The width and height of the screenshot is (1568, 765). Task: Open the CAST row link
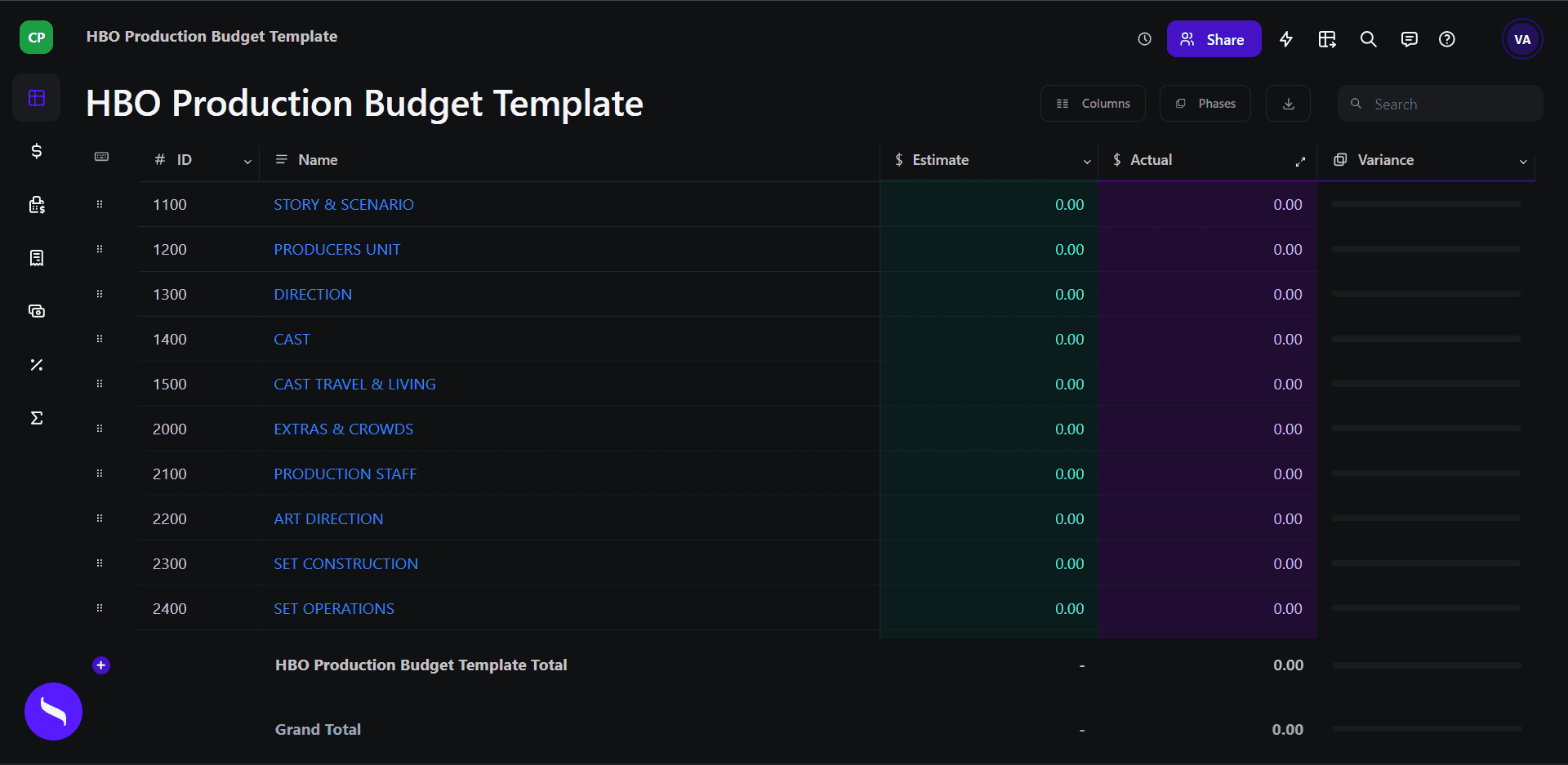[292, 339]
